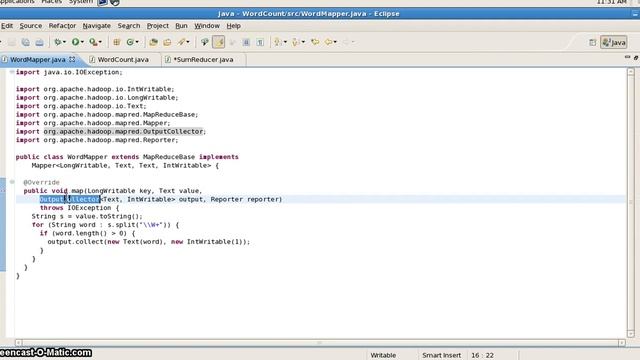The image size is (640, 360).
Task: Run the program with green Run icon
Action: point(75,42)
